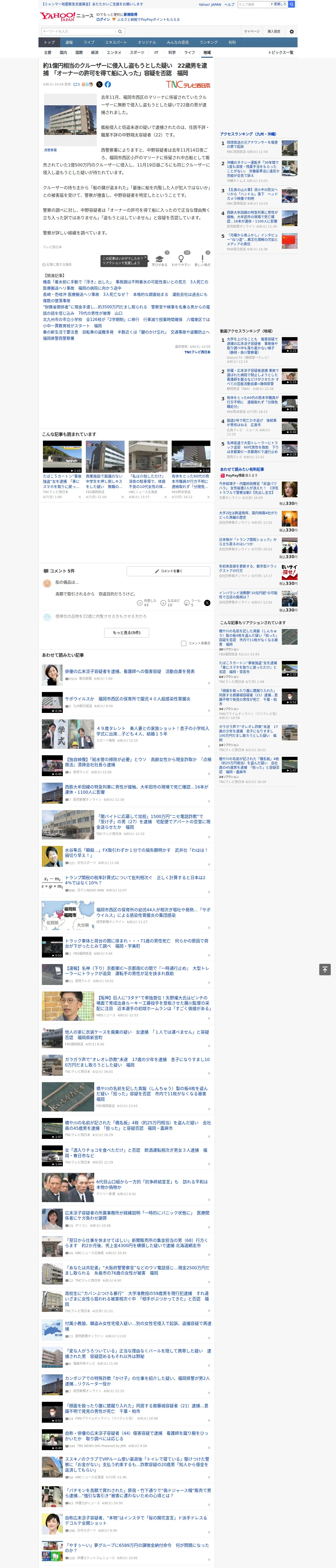Open 【阪神】巨人に3タテ article
336x1568 pixels.
[x=154, y=1003]
